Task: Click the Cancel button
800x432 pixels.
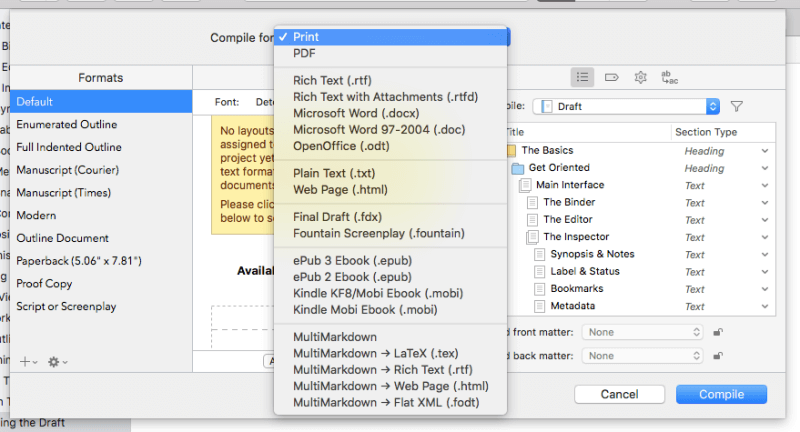Action: (619, 394)
